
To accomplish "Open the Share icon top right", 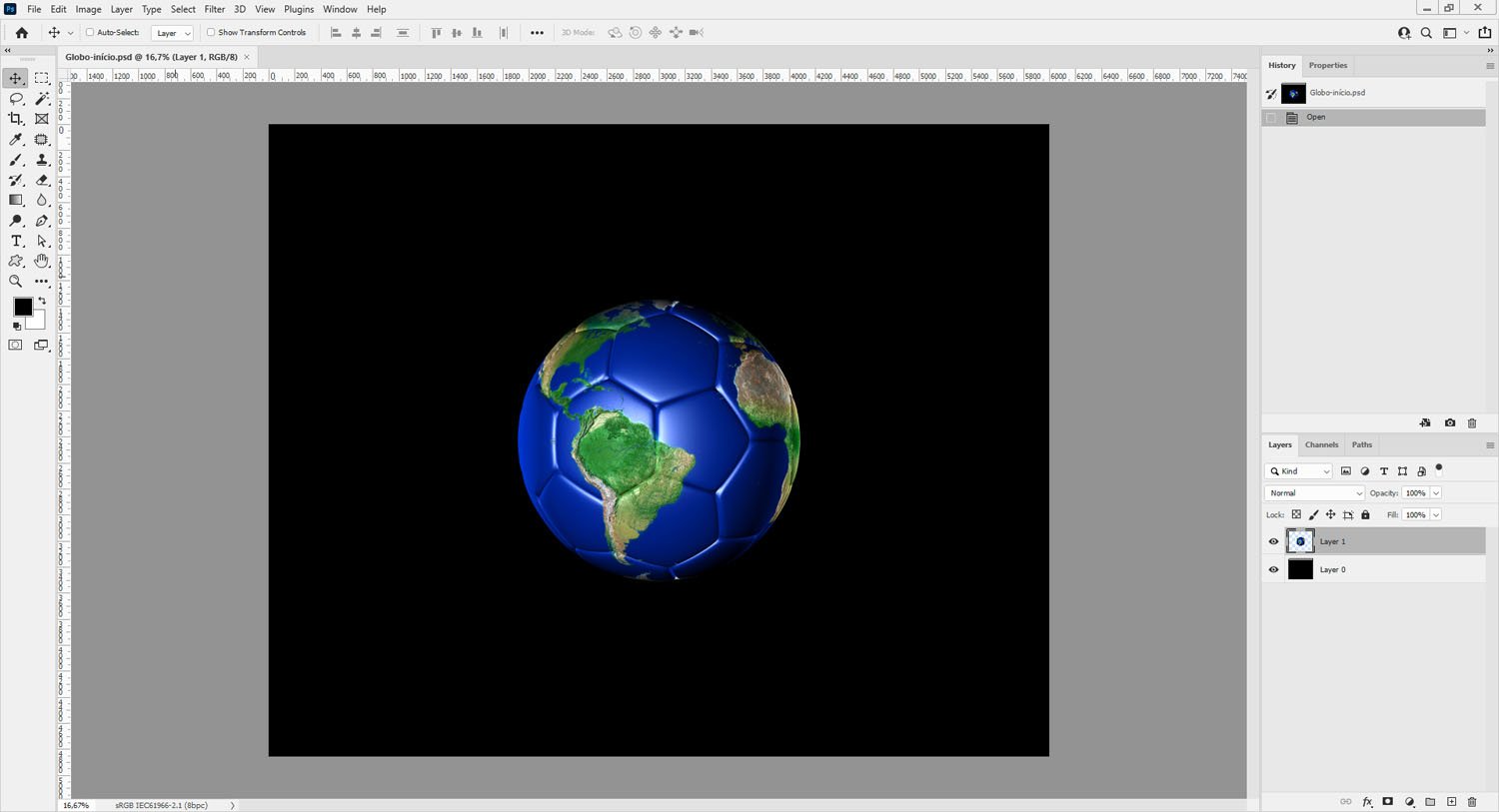I will tap(1484, 33).
